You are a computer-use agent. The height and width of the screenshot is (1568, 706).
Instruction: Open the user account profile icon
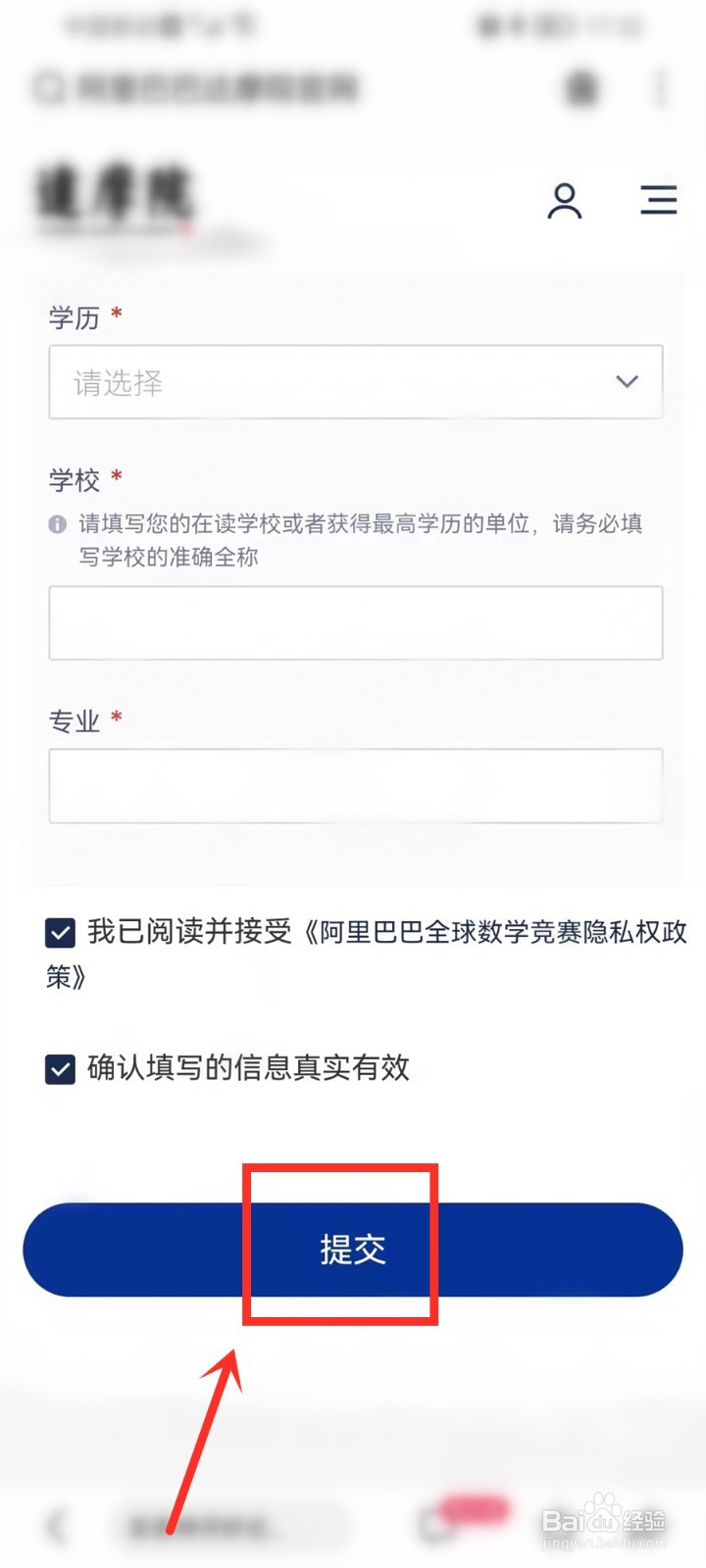pos(564,201)
